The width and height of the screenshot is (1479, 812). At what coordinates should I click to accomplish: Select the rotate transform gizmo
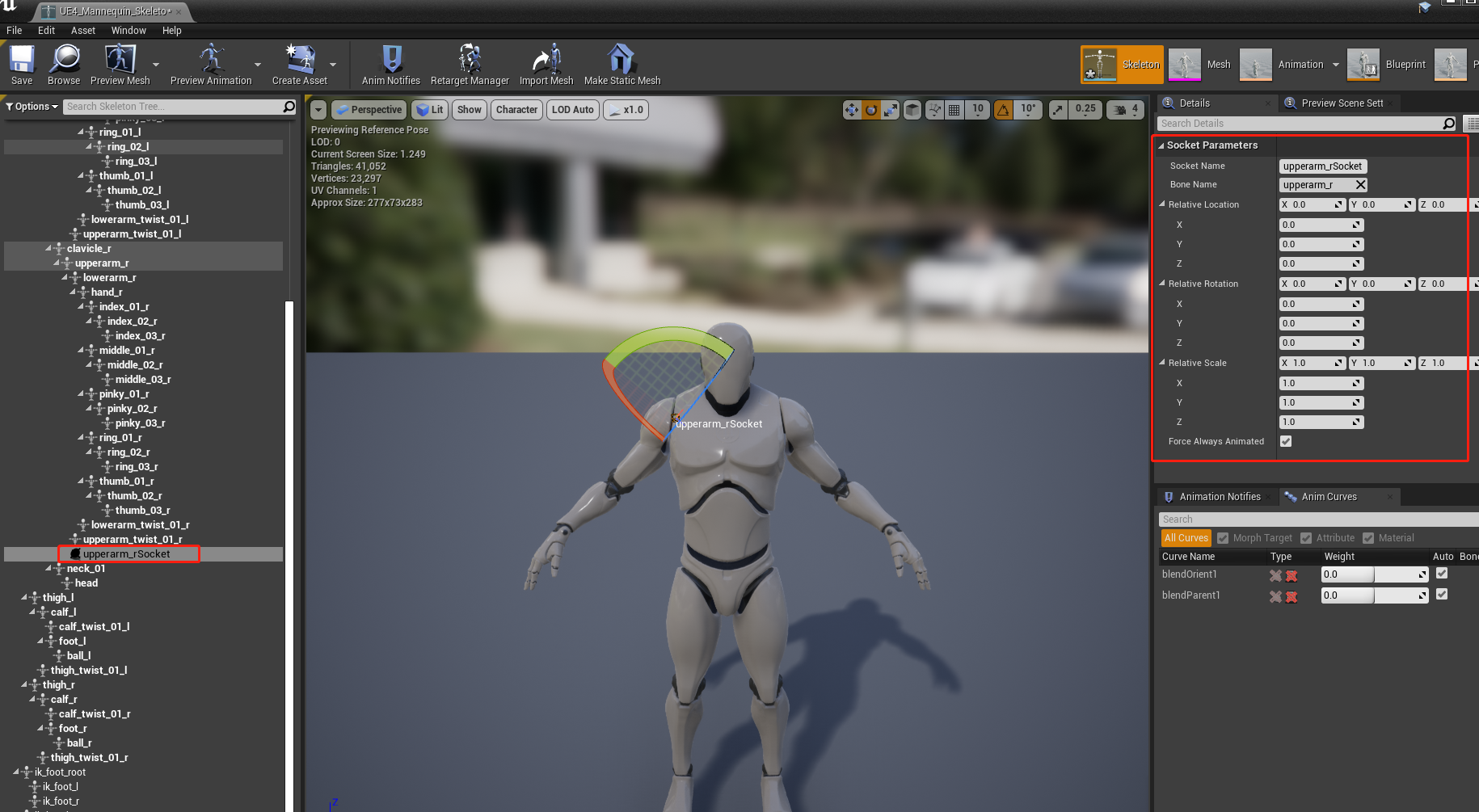coord(871,110)
